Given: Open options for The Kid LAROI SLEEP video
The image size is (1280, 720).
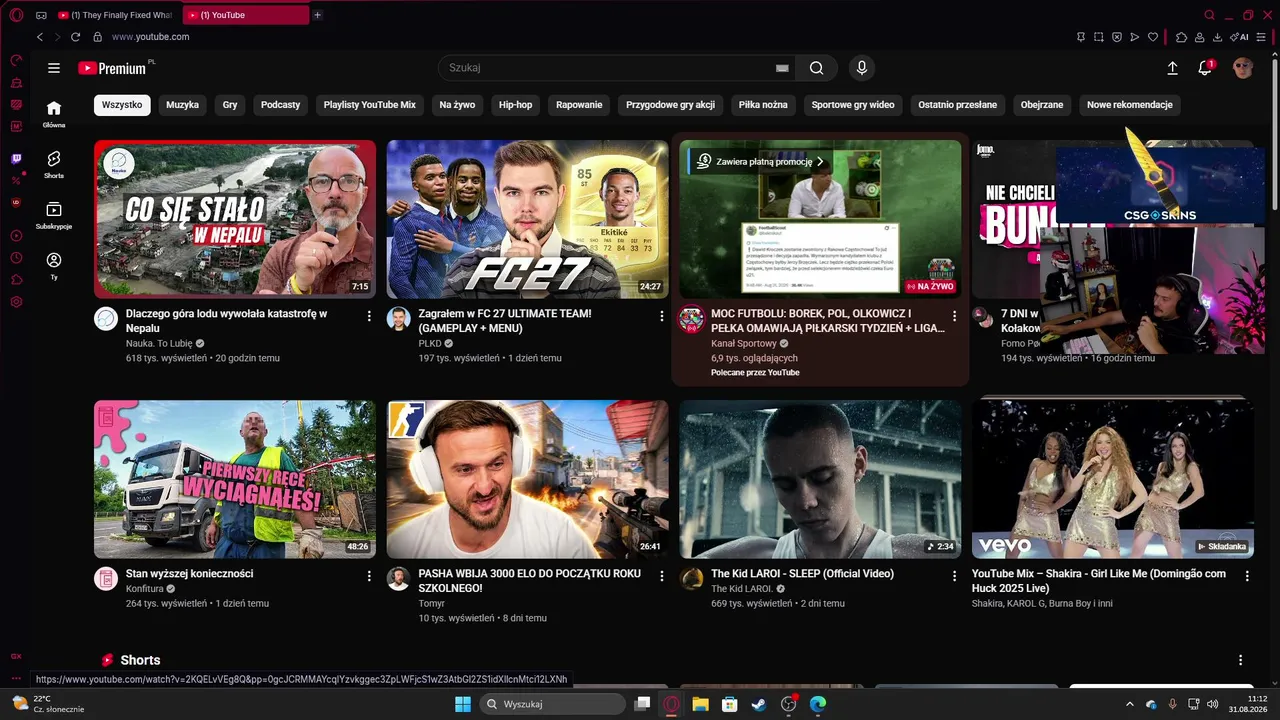Looking at the screenshot, I should pos(954,576).
